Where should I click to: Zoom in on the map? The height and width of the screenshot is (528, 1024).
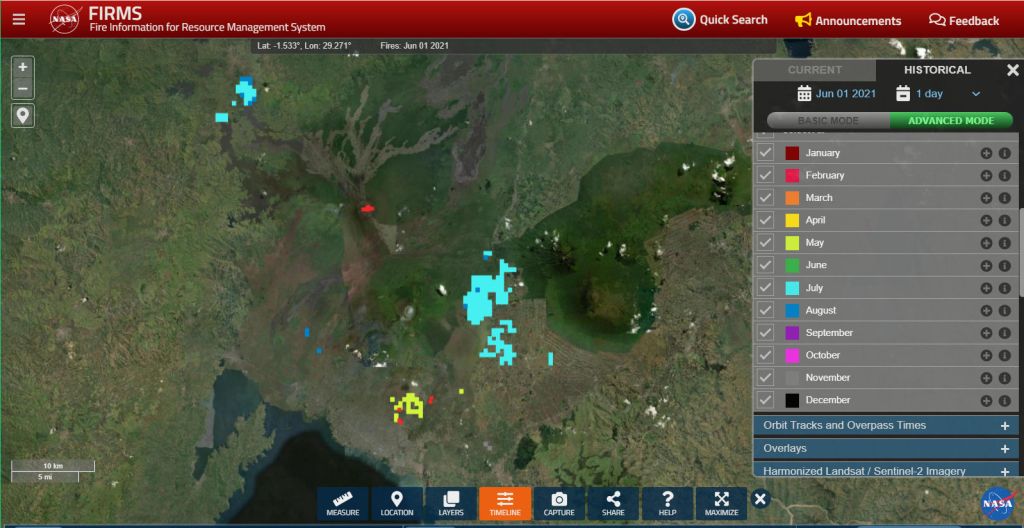click(x=23, y=66)
